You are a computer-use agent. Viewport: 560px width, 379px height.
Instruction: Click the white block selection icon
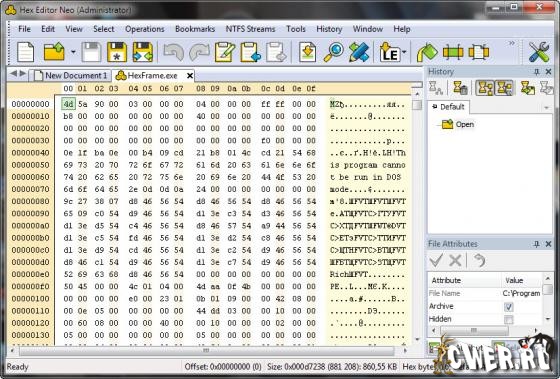click(479, 53)
